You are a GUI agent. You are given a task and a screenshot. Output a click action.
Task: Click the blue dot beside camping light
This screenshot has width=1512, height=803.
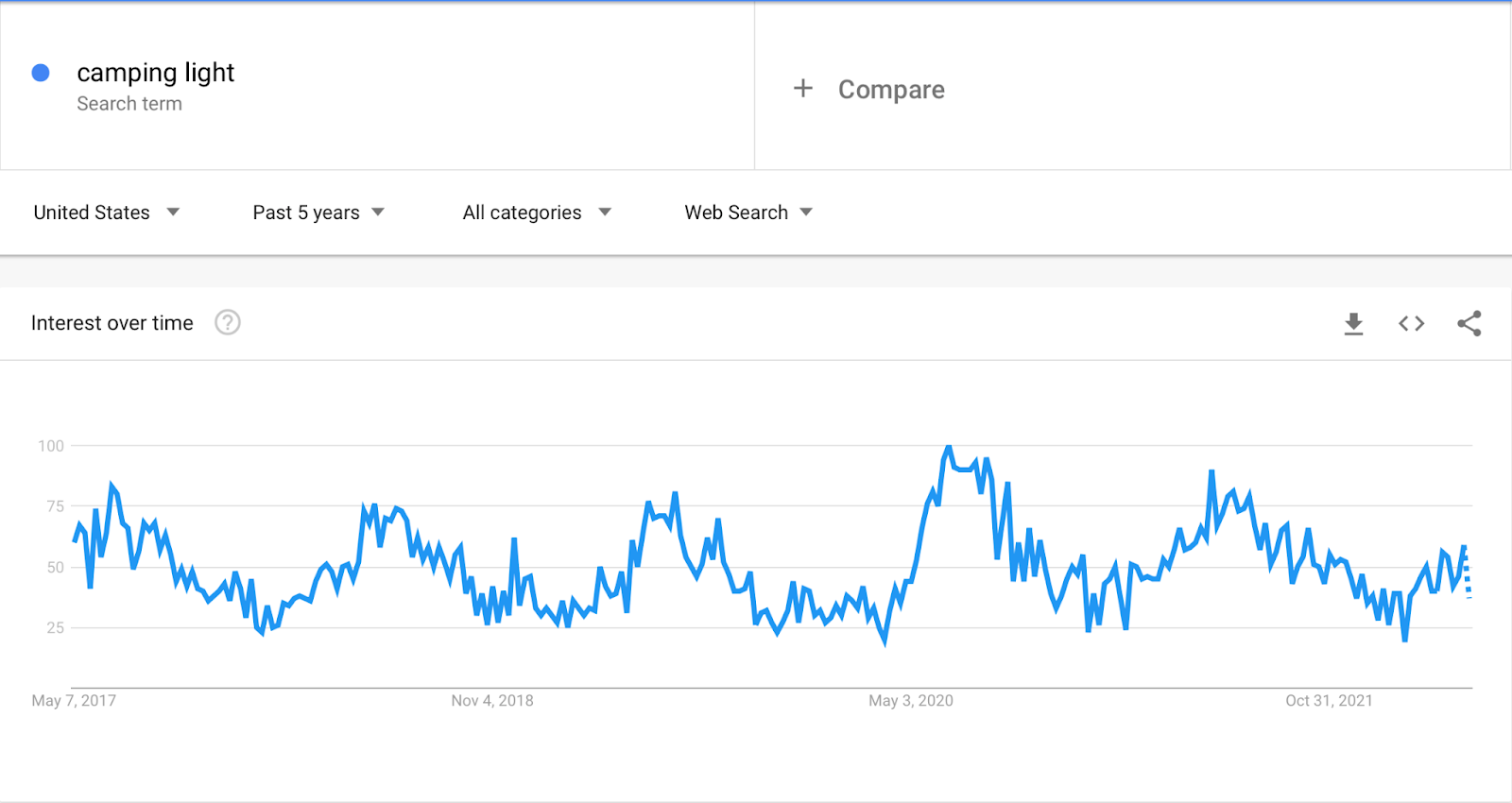(x=41, y=73)
